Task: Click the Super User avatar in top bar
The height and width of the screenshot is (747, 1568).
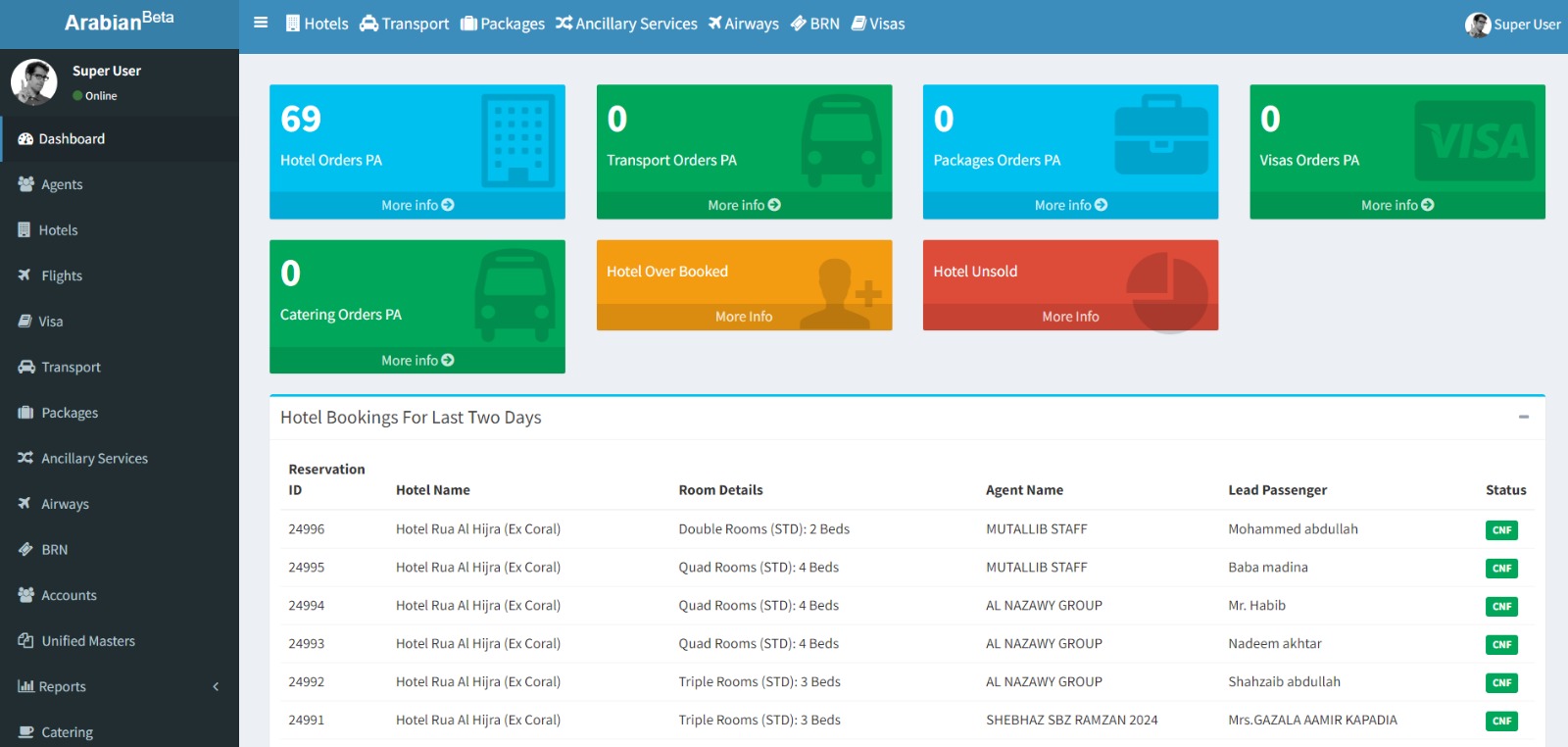Action: tap(1477, 25)
